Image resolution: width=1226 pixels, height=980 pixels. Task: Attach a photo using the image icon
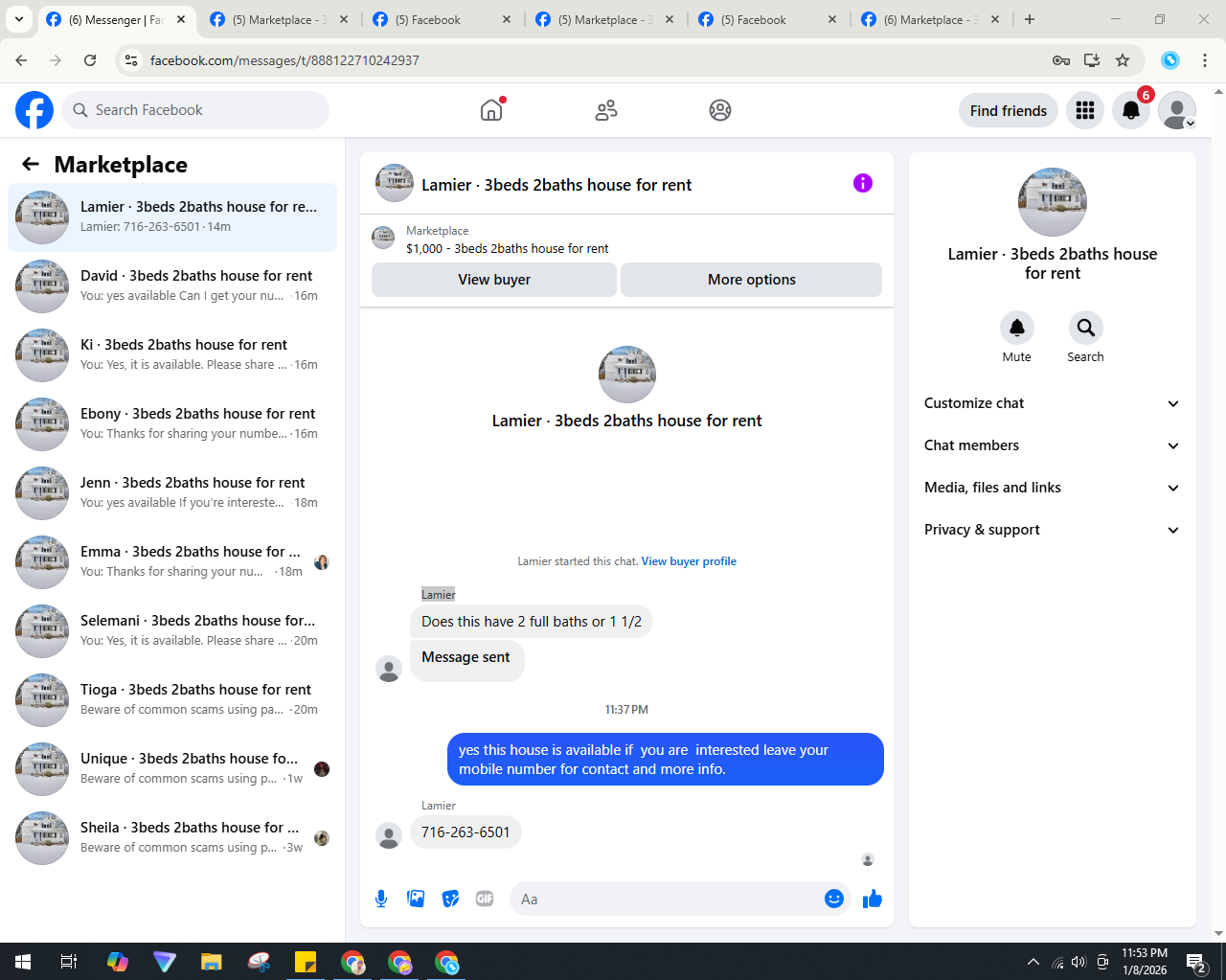pos(416,899)
